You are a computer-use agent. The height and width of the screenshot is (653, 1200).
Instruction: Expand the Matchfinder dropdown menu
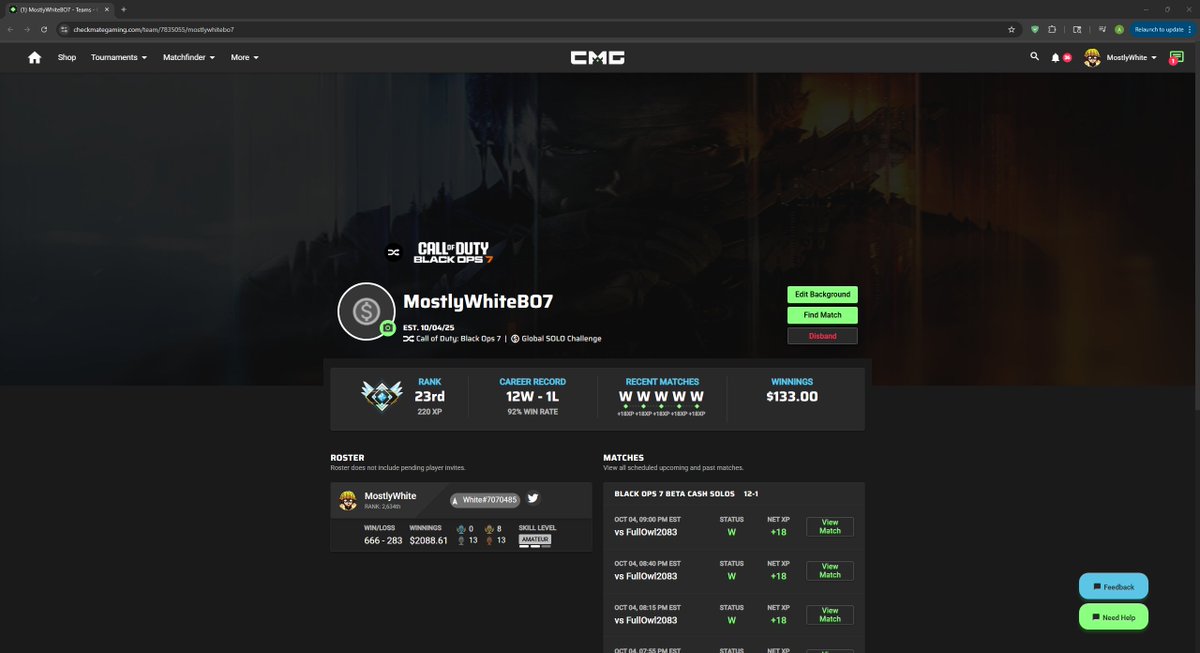point(189,58)
